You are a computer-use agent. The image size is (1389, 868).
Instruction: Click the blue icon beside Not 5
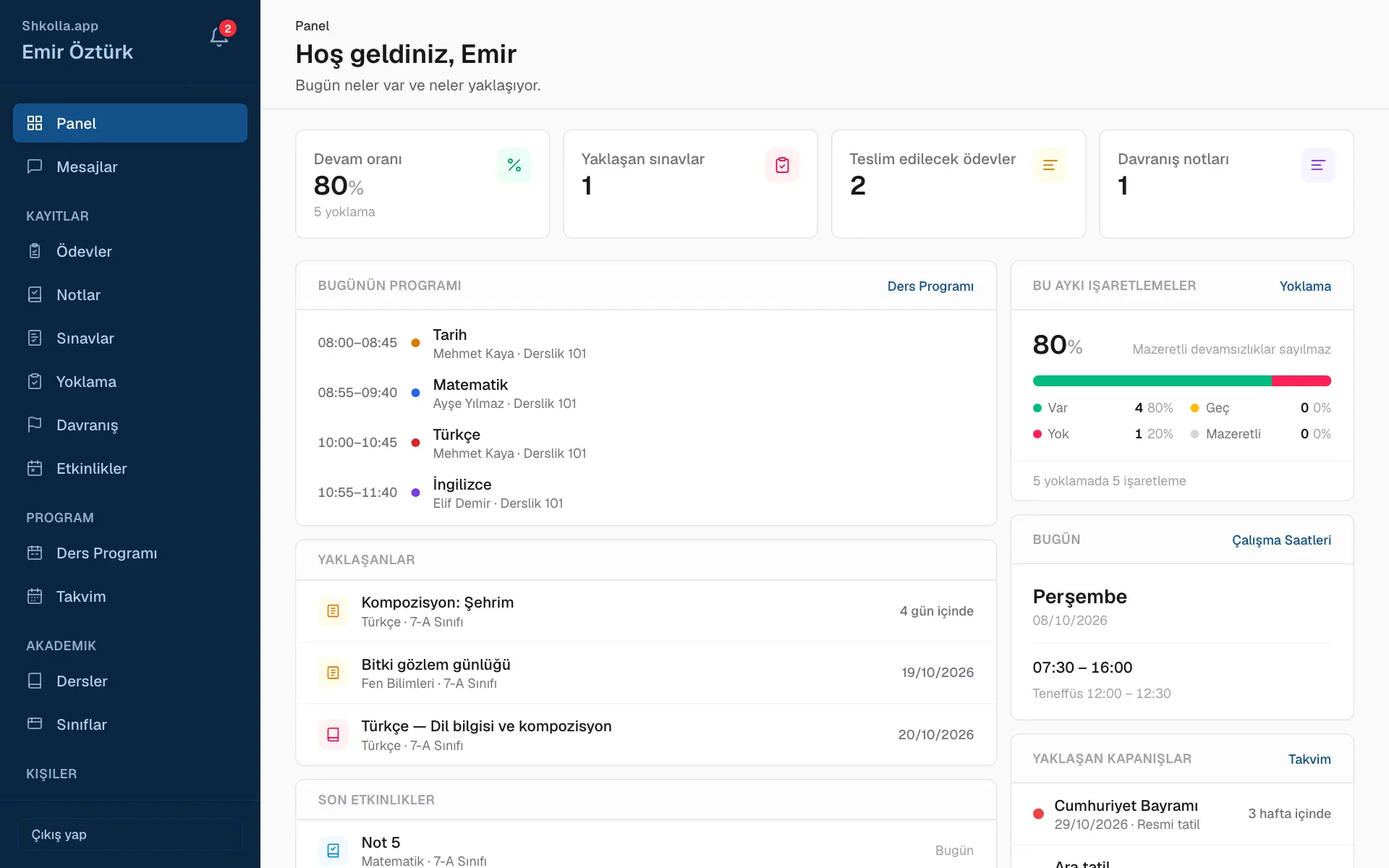[x=333, y=851]
